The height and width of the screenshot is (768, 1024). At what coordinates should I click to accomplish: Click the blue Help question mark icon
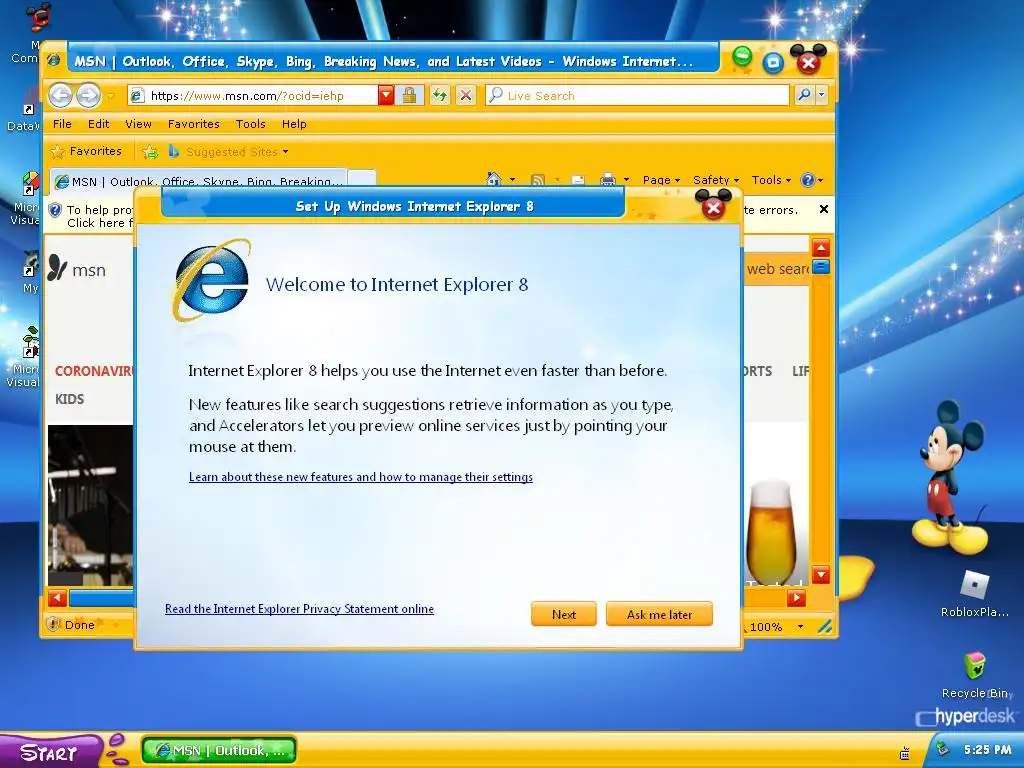click(808, 180)
